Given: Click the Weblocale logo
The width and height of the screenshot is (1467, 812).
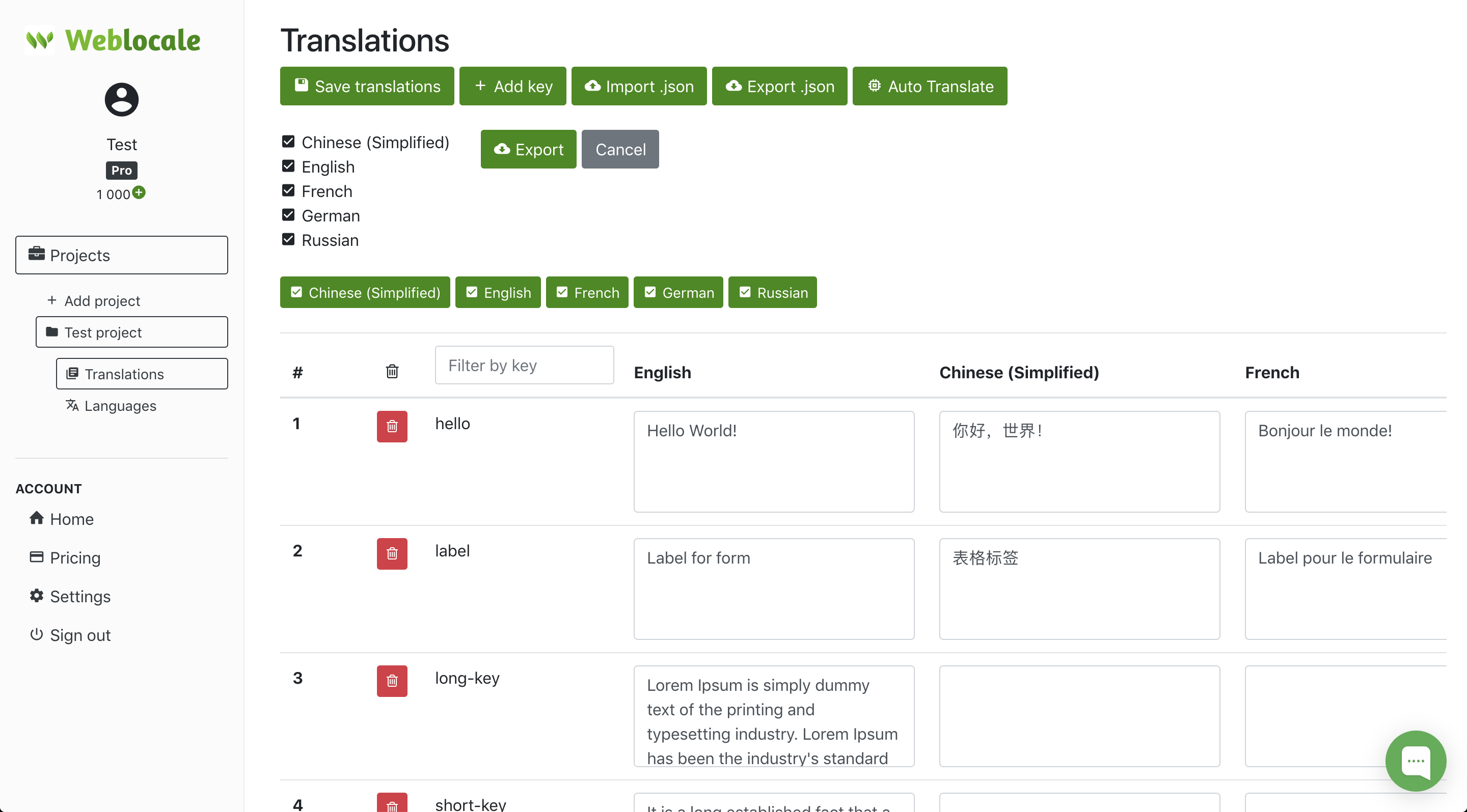Looking at the screenshot, I should (x=113, y=40).
